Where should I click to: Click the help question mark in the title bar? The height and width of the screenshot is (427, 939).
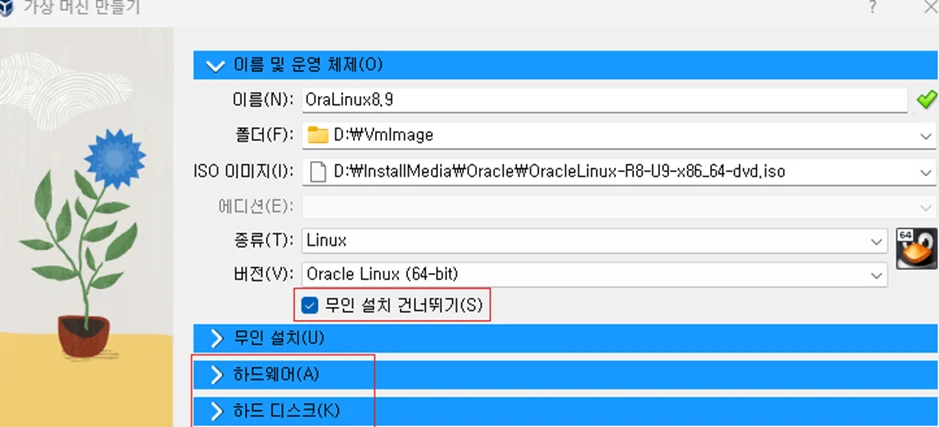pos(874,7)
